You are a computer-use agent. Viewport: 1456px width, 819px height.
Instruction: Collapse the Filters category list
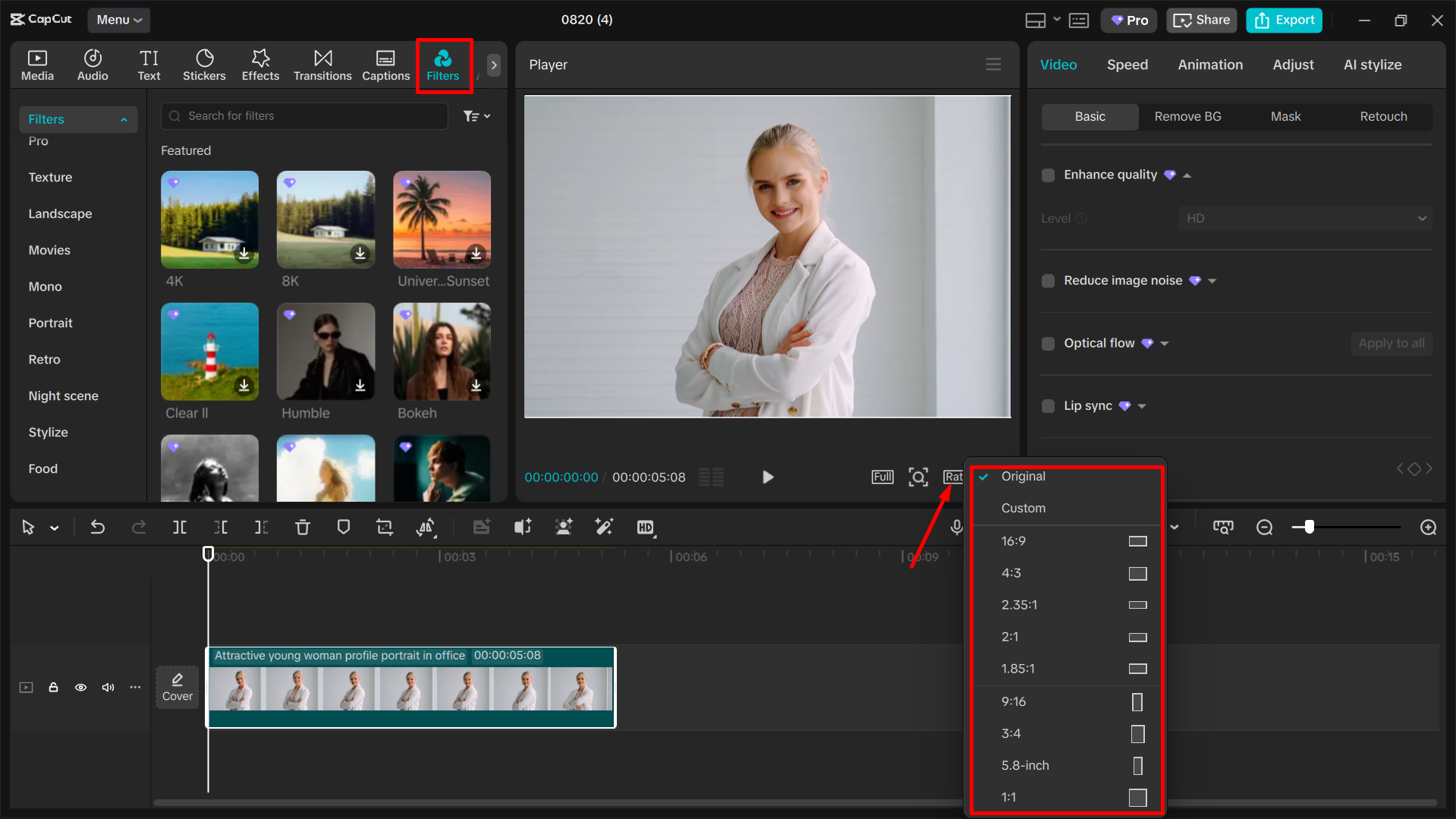tap(124, 118)
